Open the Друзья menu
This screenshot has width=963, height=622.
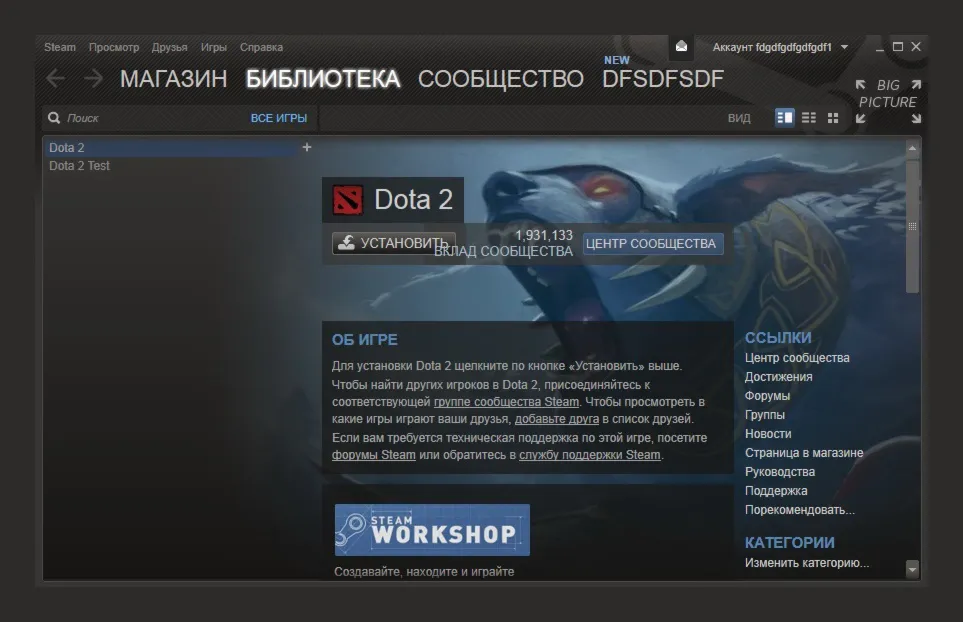click(170, 47)
